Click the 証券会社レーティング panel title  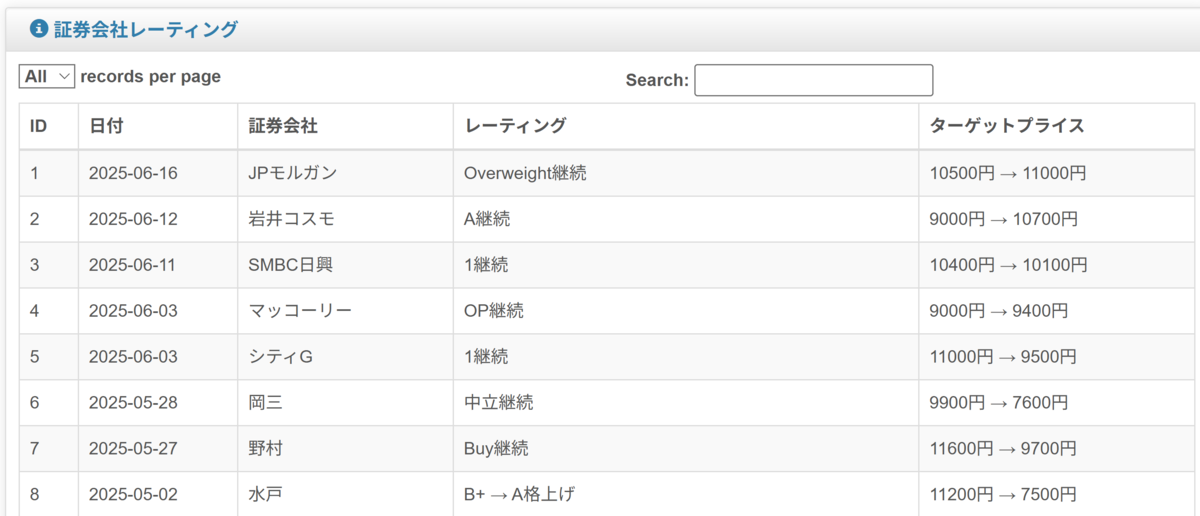pos(146,30)
